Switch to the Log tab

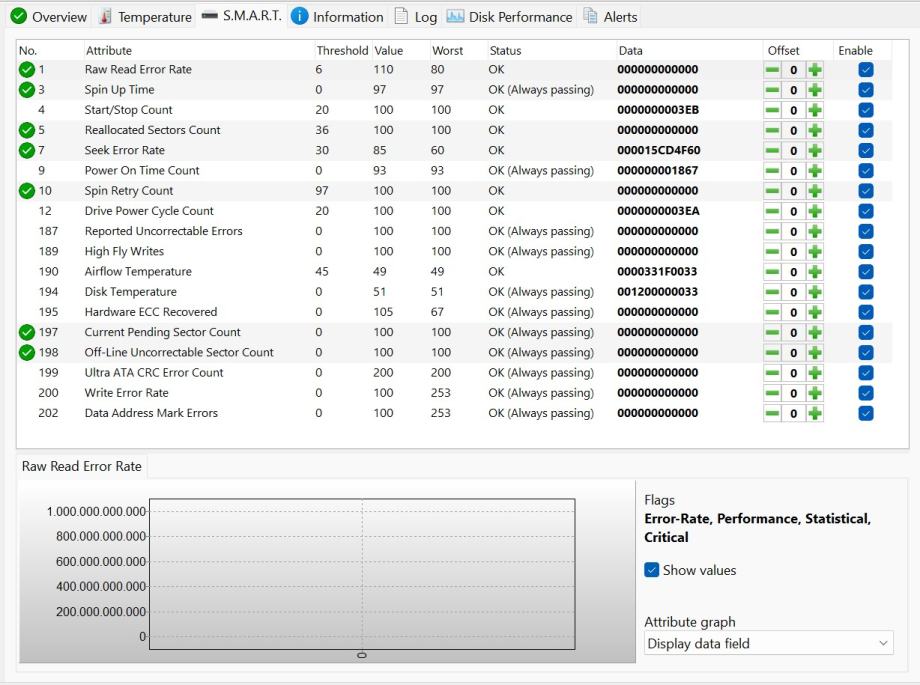coord(416,17)
